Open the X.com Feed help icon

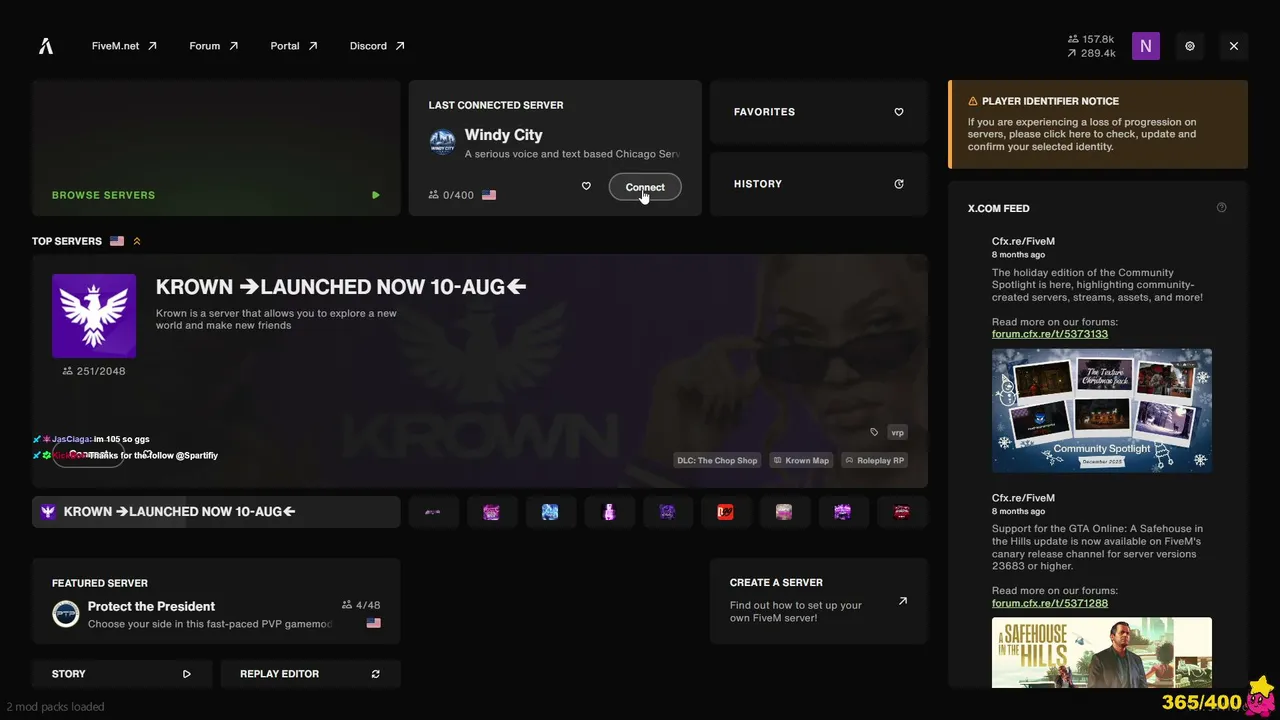click(1221, 208)
